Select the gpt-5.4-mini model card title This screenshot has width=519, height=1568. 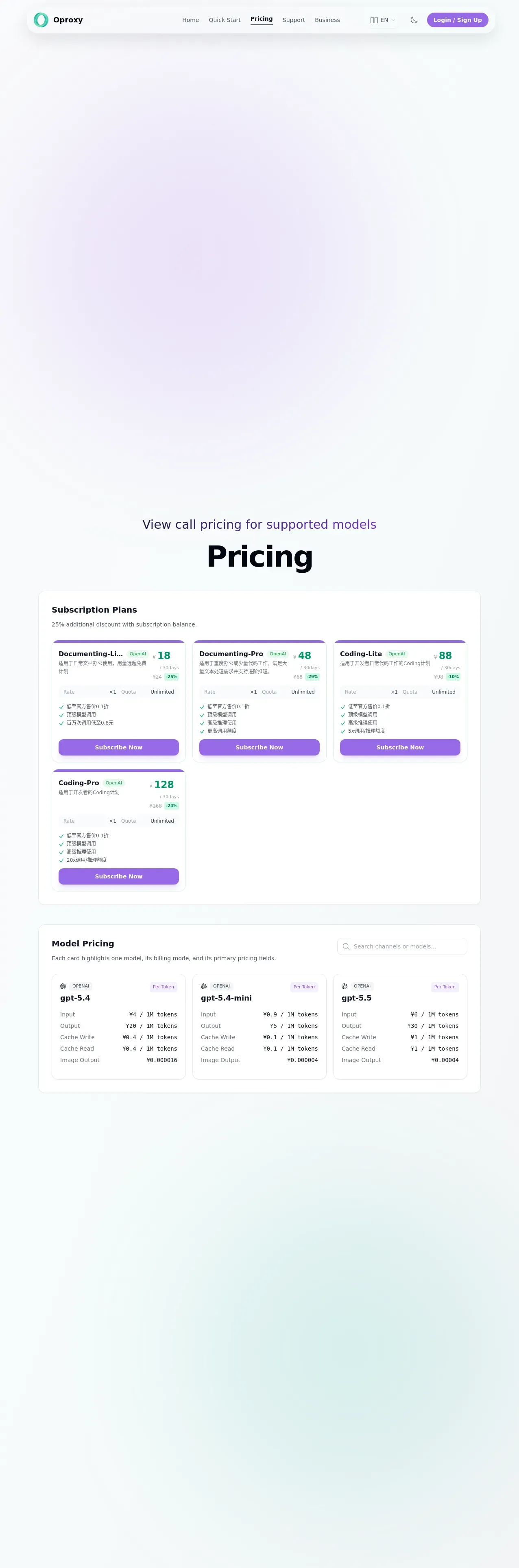[x=226, y=998]
